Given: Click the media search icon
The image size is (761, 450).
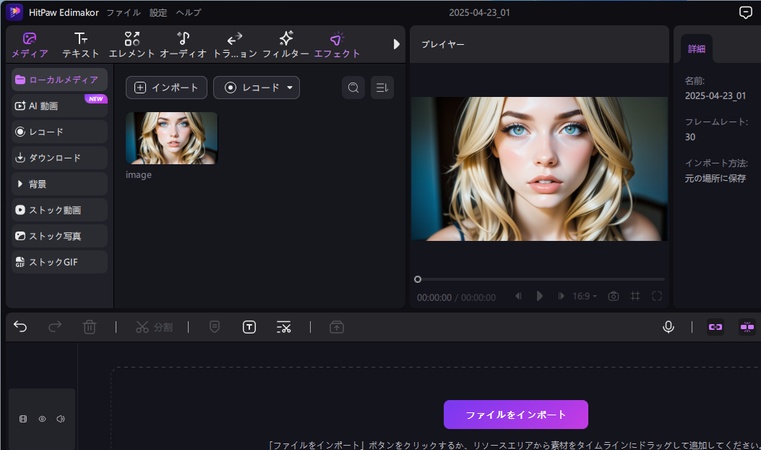Looking at the screenshot, I should pos(353,87).
